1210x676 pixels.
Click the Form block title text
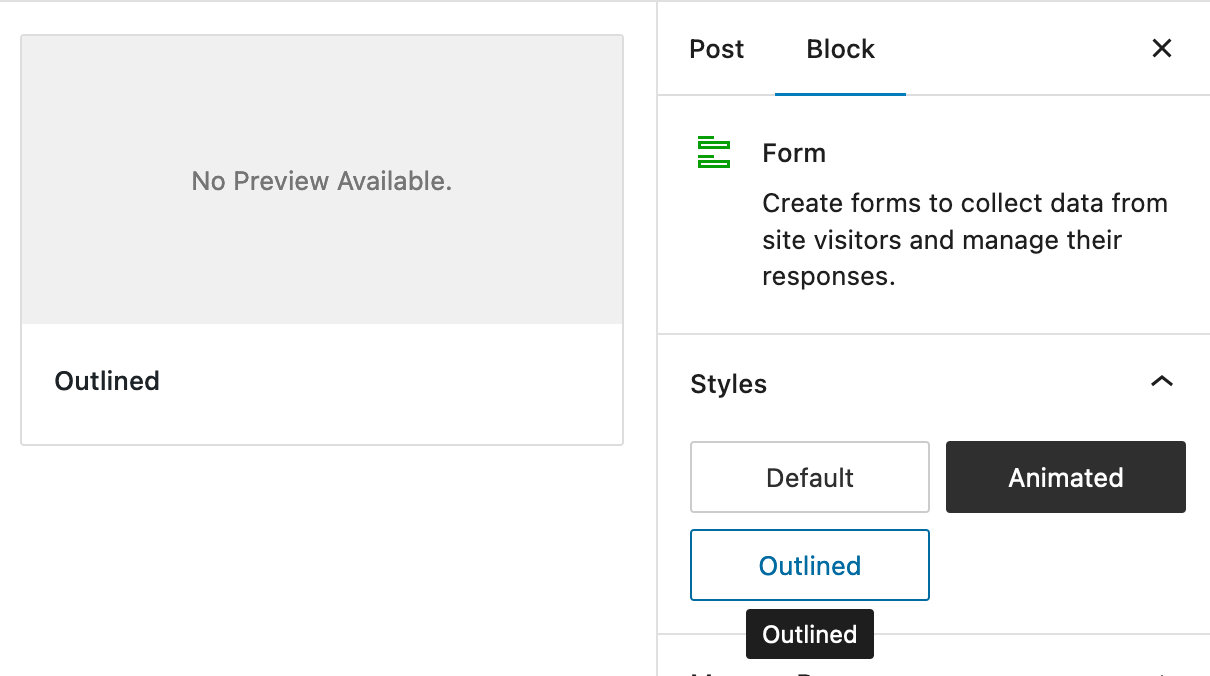[793, 152]
